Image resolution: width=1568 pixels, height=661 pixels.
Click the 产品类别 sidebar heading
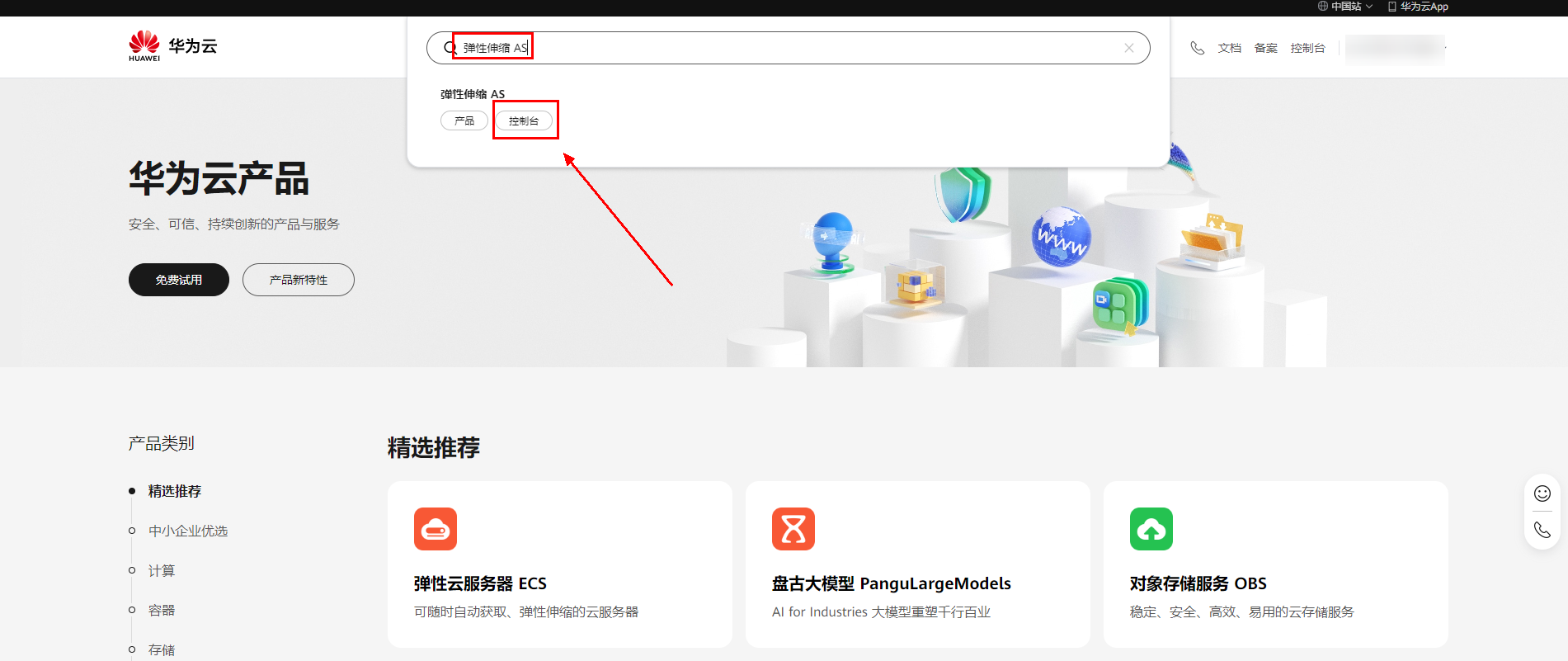pos(162,443)
